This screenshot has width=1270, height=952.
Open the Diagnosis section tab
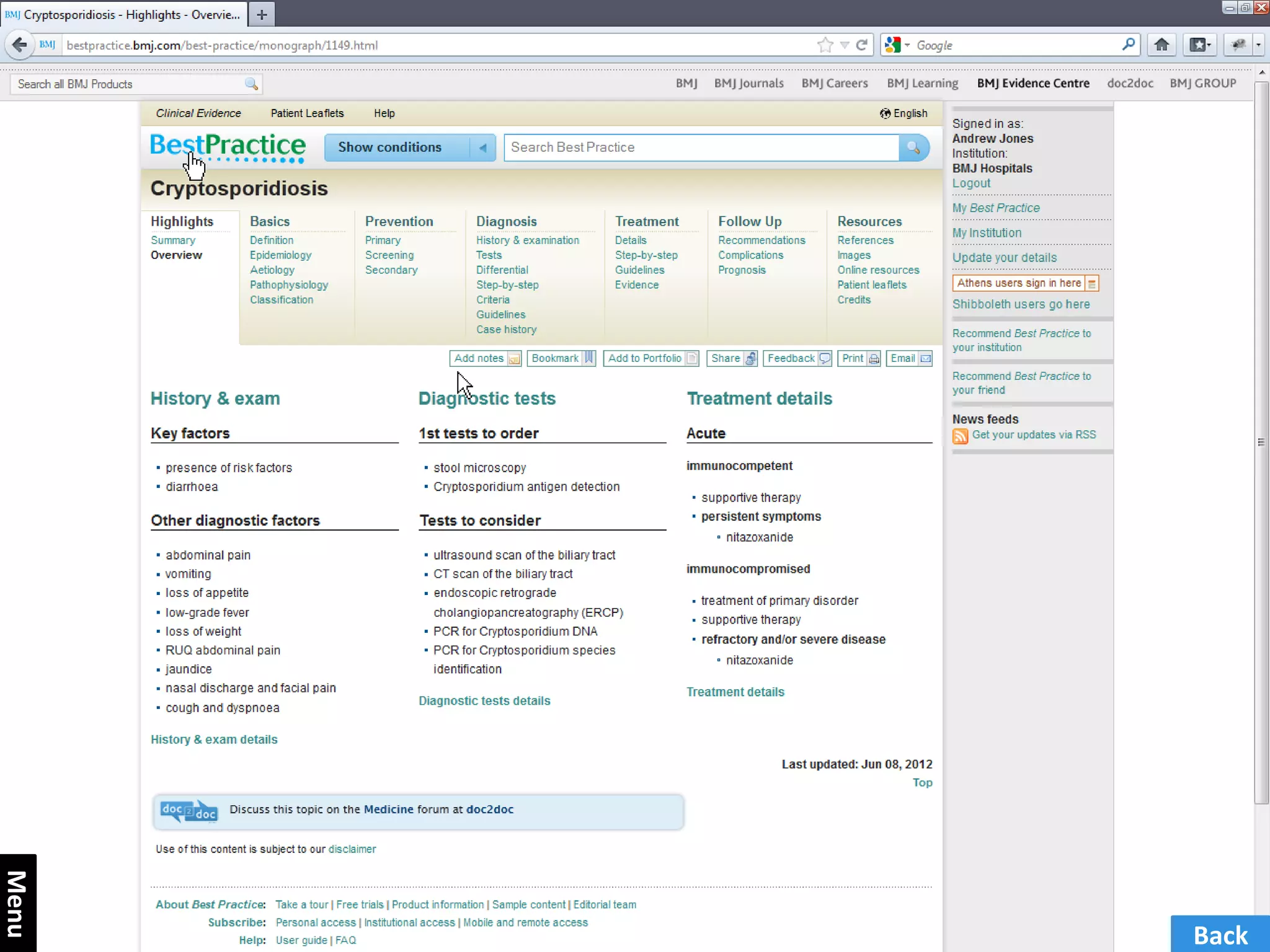(x=506, y=221)
